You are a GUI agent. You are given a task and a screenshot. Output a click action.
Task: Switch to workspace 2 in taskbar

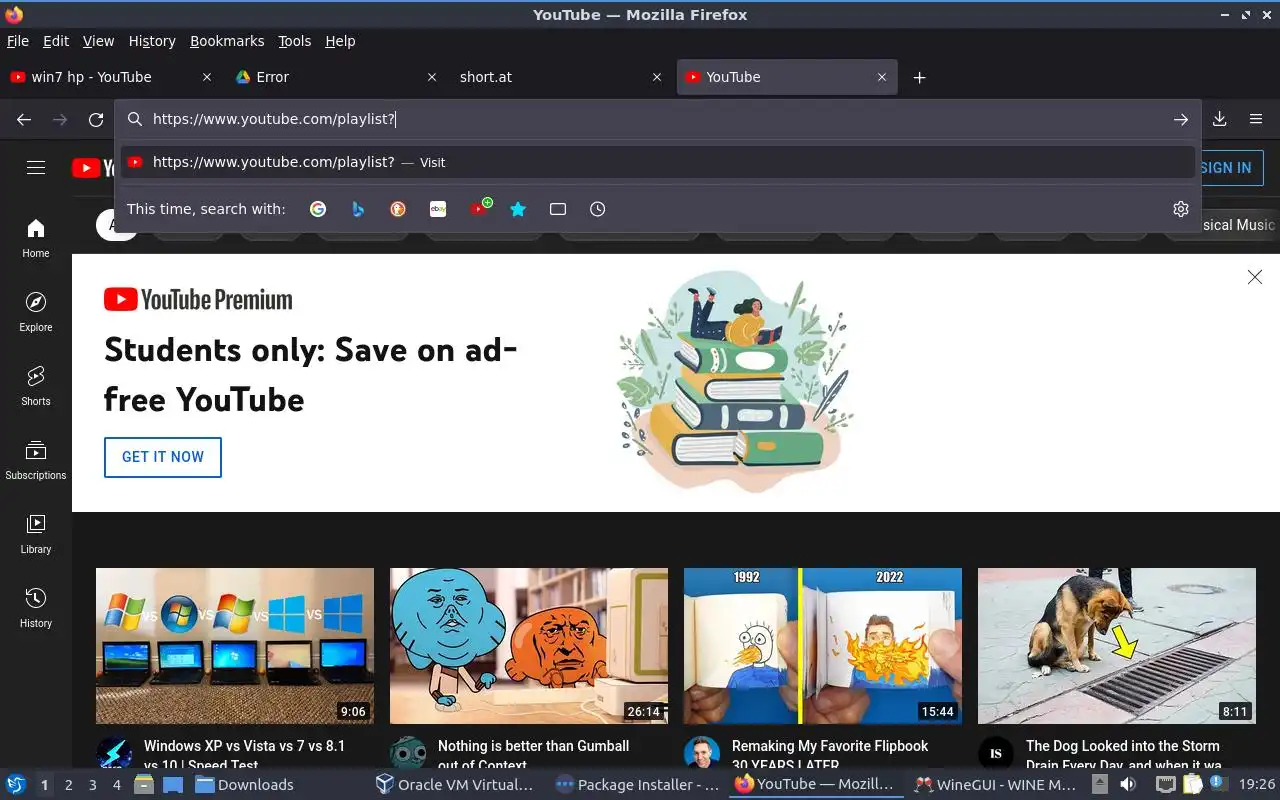pyautogui.click(x=68, y=785)
